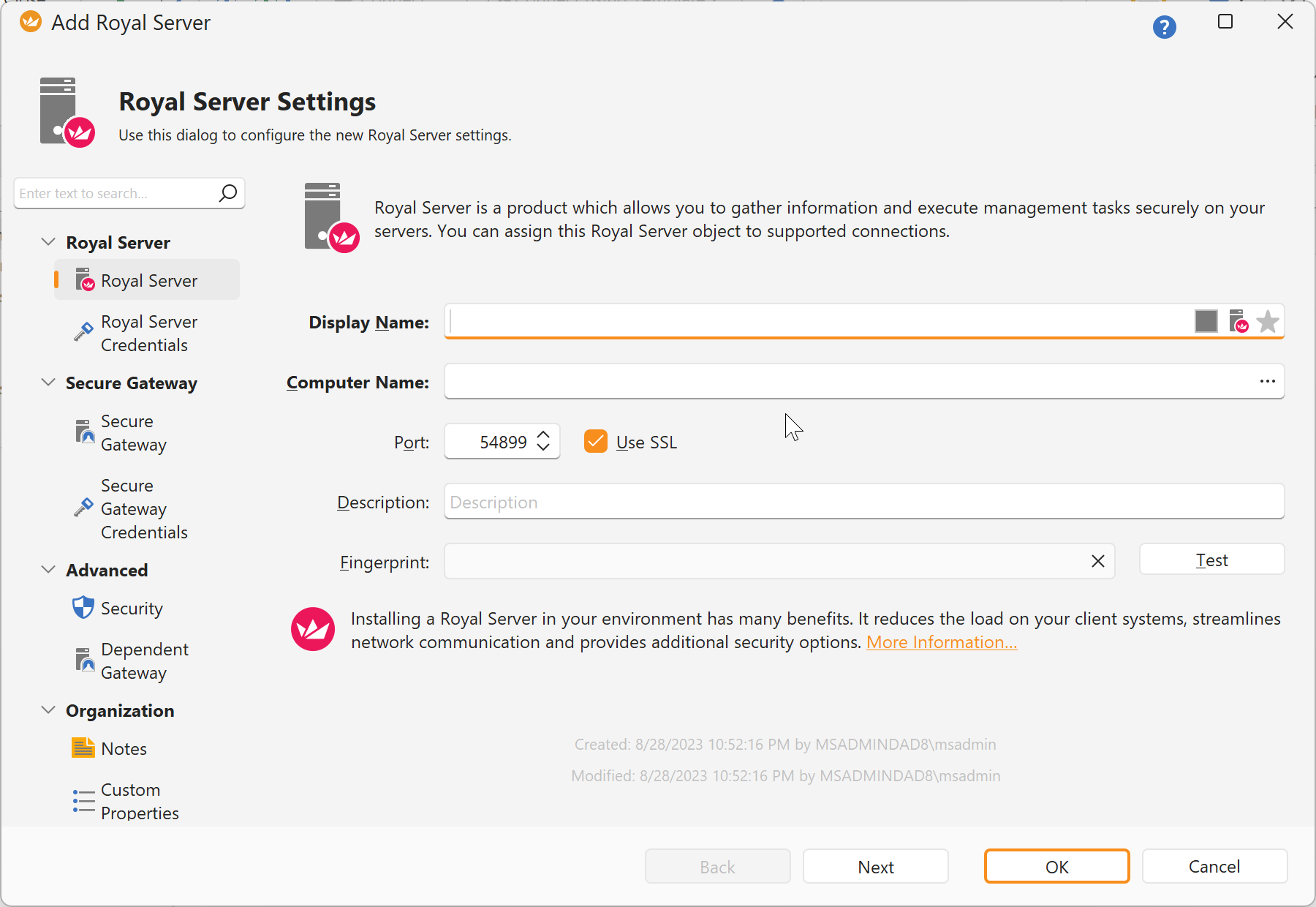Open the Secure Gateway page

pos(147,433)
